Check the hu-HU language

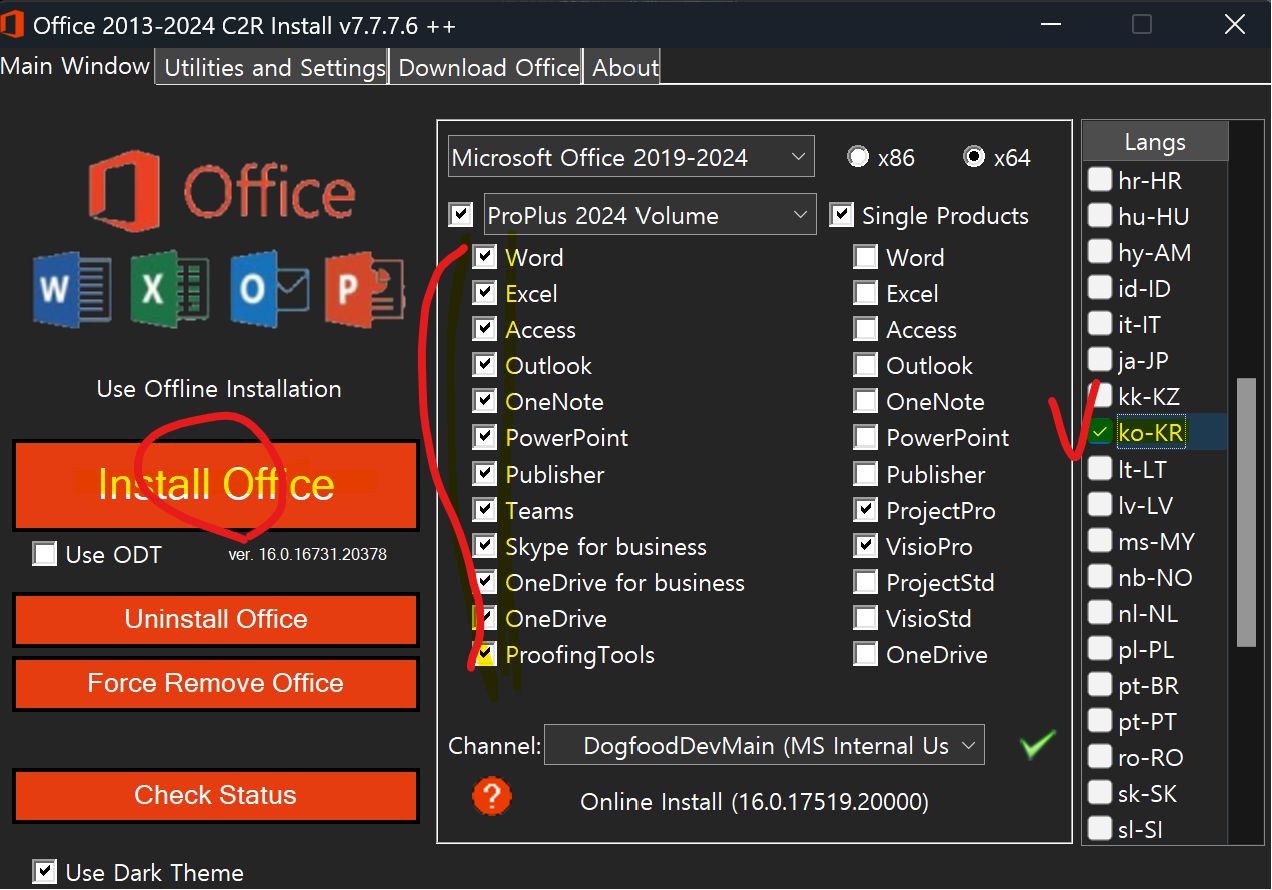tap(1100, 216)
